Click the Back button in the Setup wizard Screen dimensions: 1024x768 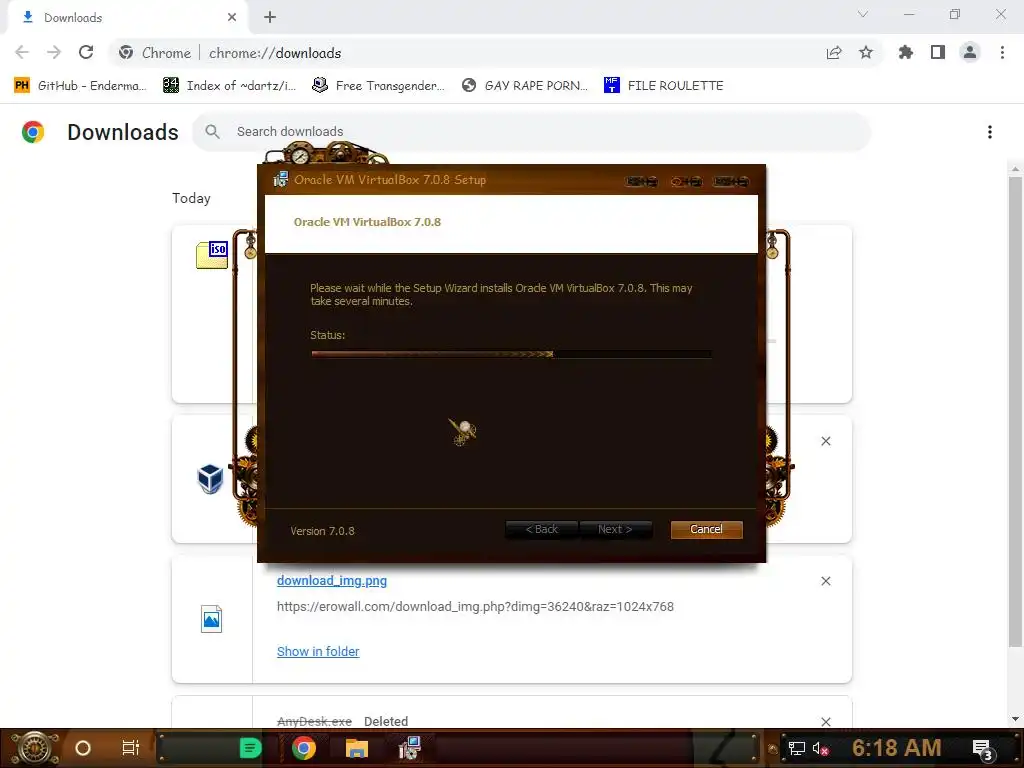541,530
